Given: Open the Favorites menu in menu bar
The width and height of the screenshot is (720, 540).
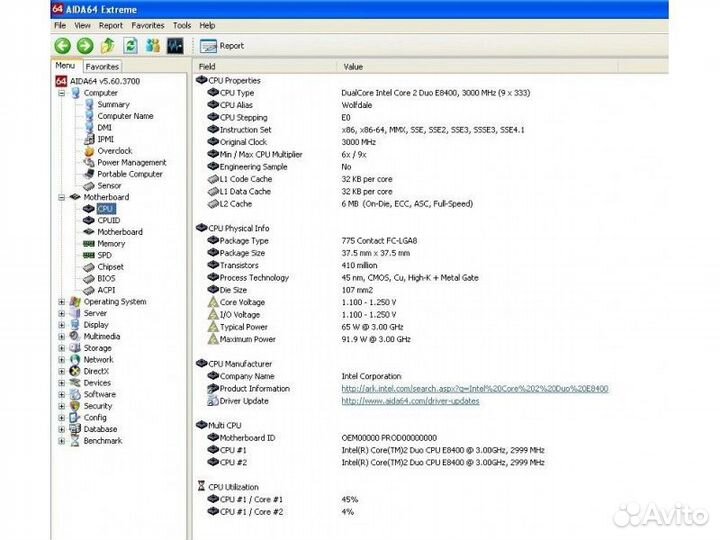Looking at the screenshot, I should click(148, 26).
